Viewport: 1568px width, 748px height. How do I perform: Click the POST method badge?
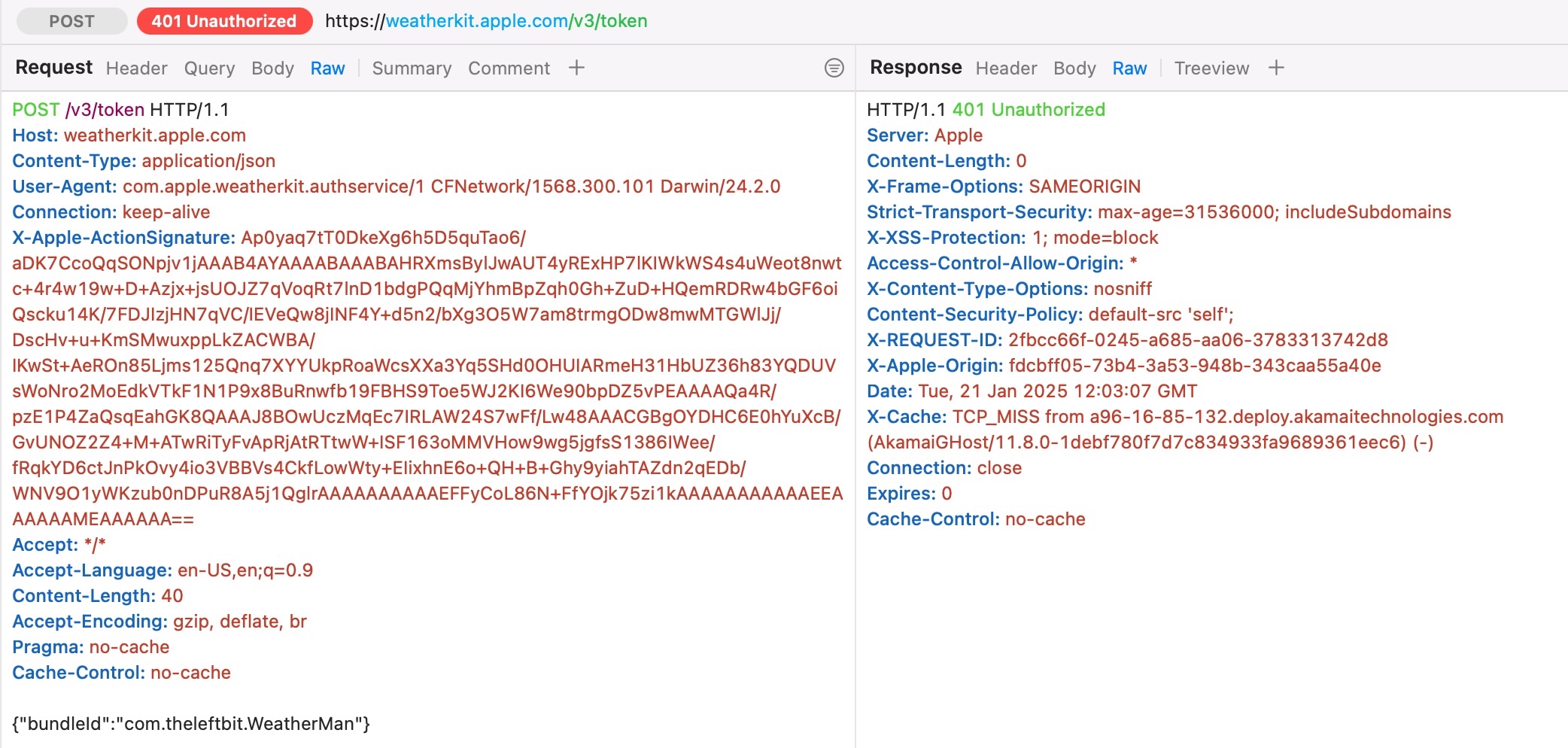coord(72,21)
